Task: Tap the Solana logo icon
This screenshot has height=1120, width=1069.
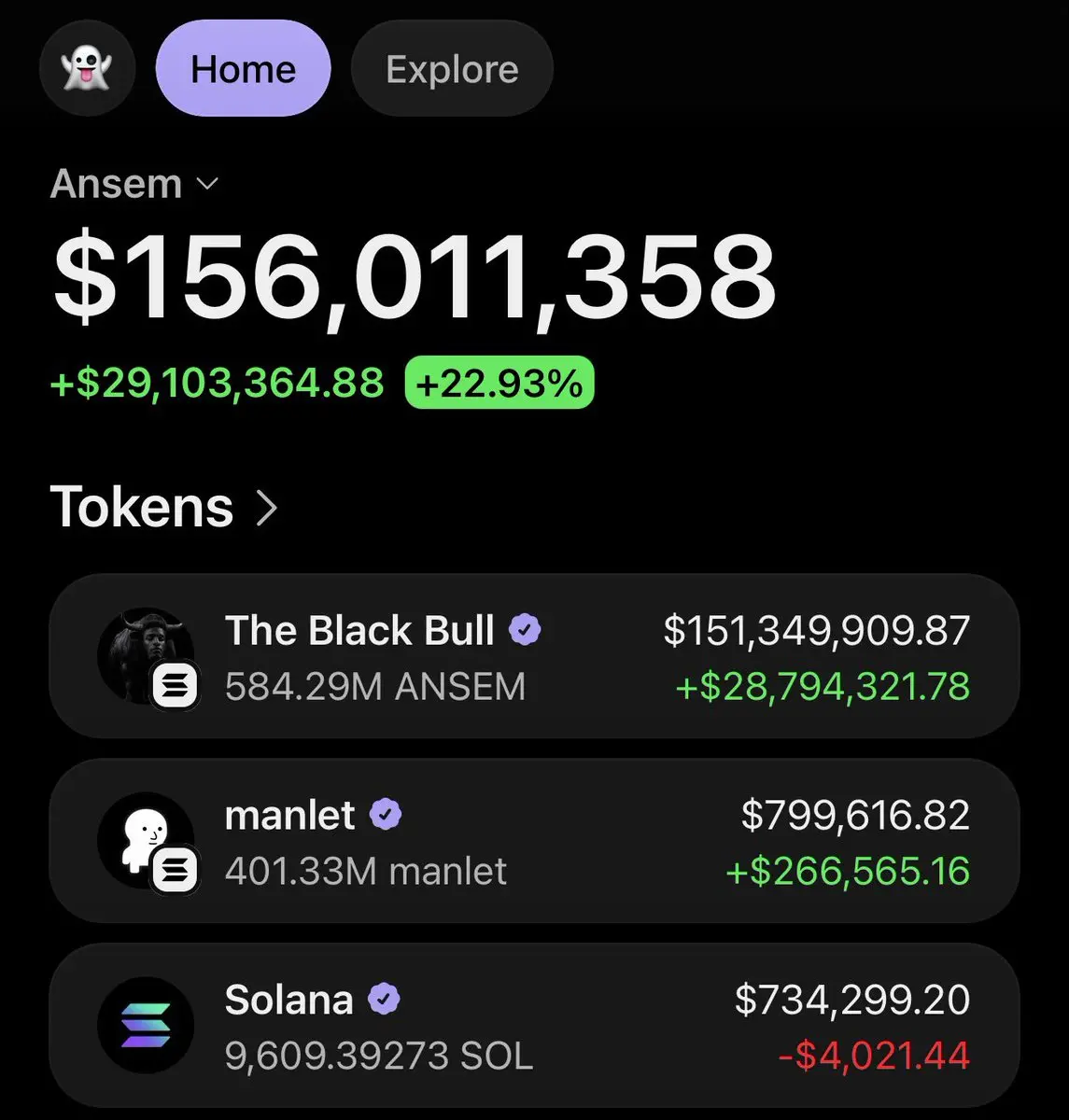Action: point(146,1025)
